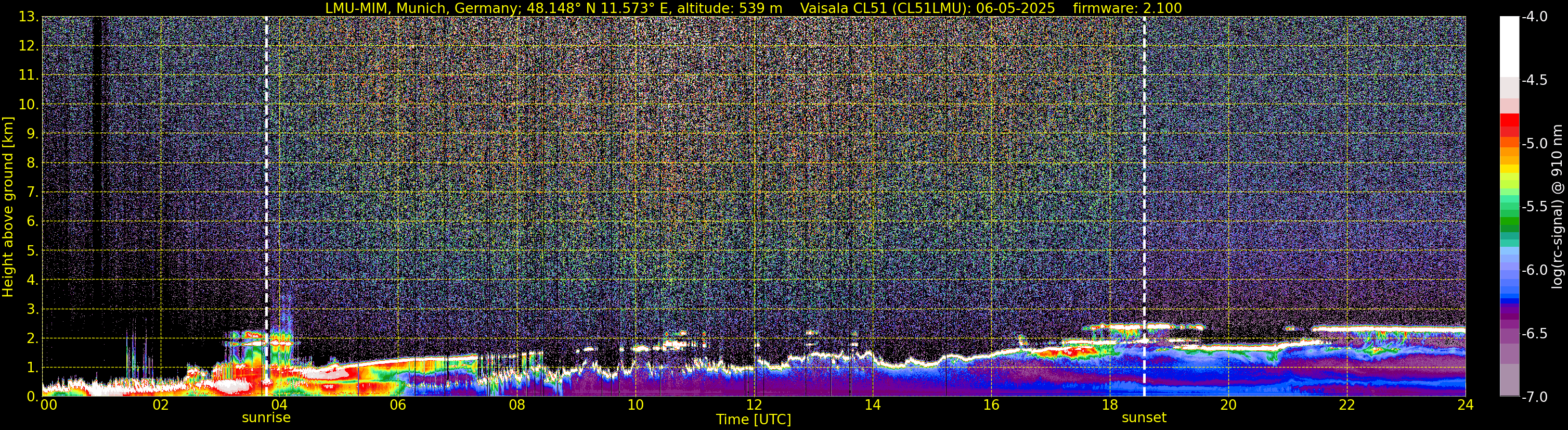Click time axis tick '22'

(x=1347, y=404)
